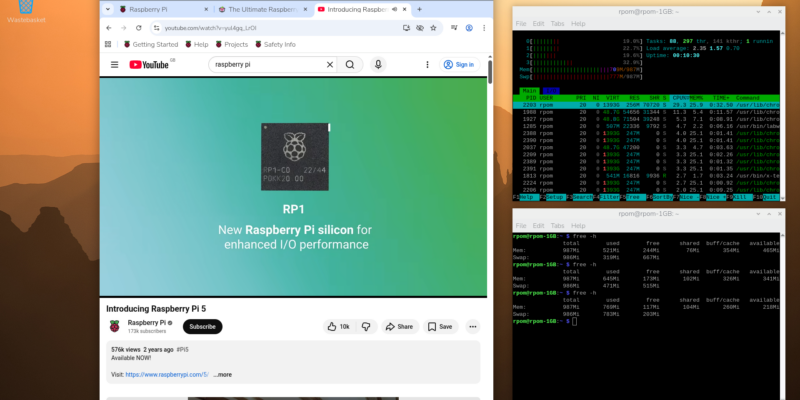Open File menu in htop terminal
Viewport: 800px width, 400px height.
click(521, 23)
